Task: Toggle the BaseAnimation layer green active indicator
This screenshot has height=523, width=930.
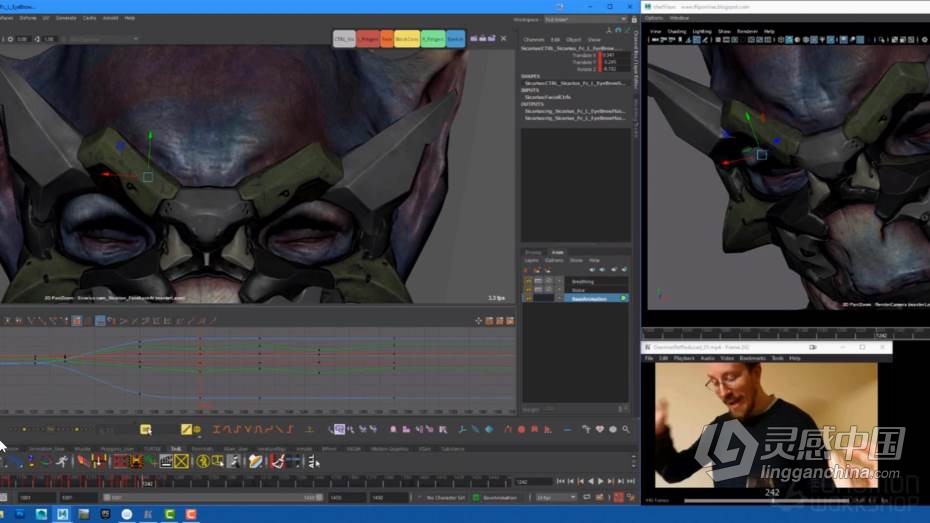Action: click(x=623, y=298)
